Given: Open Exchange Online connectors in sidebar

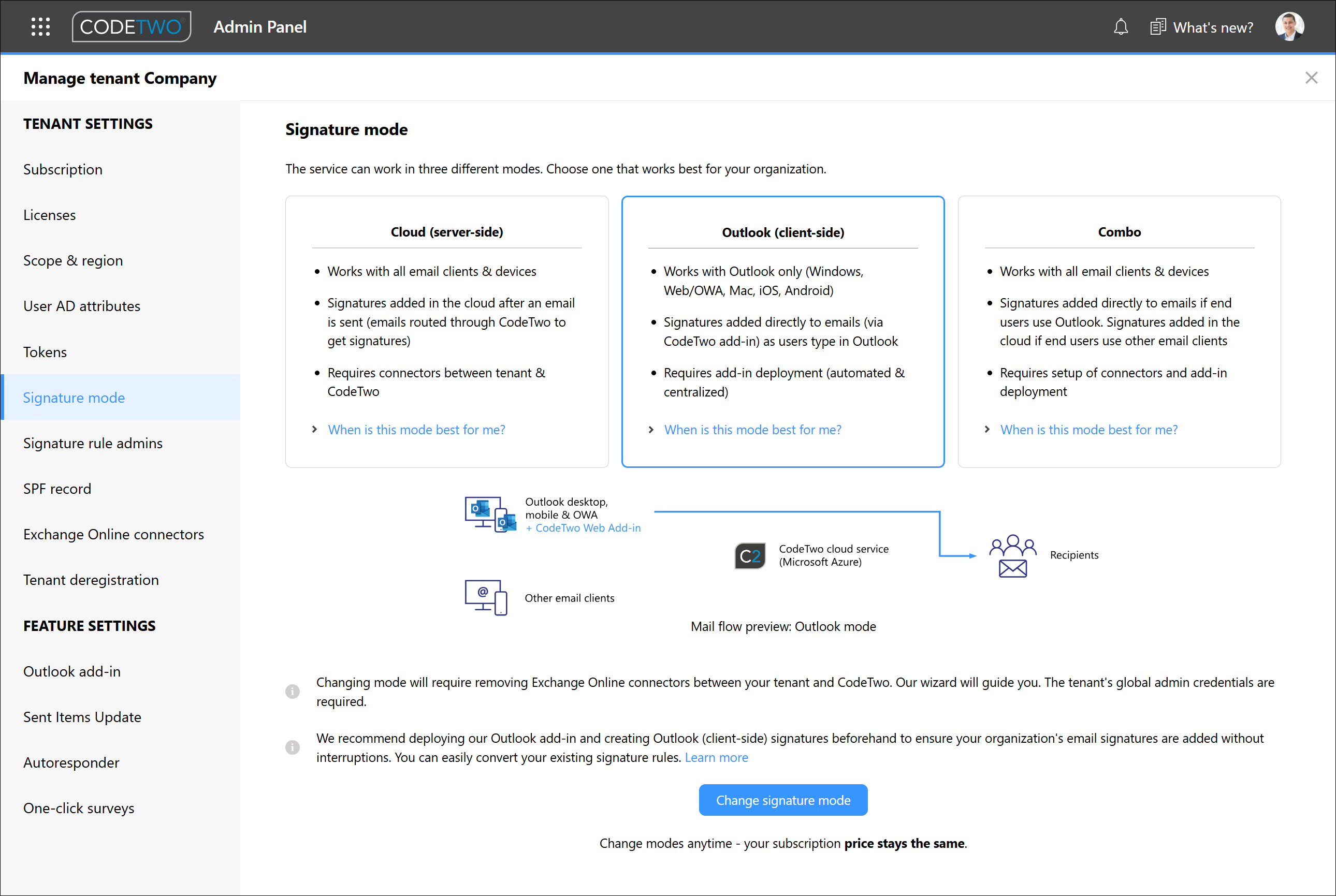Looking at the screenshot, I should tap(113, 534).
